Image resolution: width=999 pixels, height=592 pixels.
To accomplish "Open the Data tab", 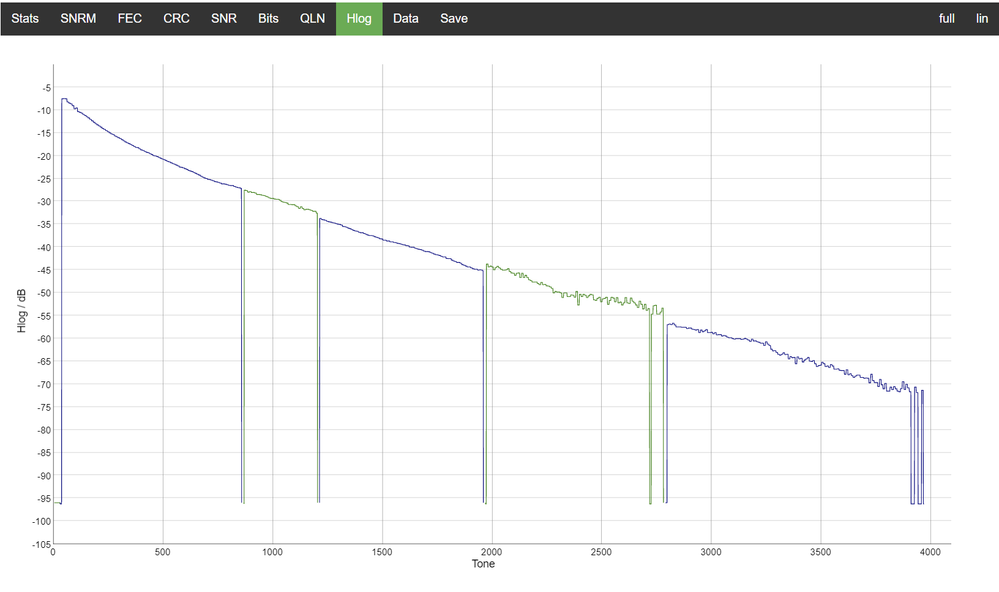I will (x=406, y=18).
